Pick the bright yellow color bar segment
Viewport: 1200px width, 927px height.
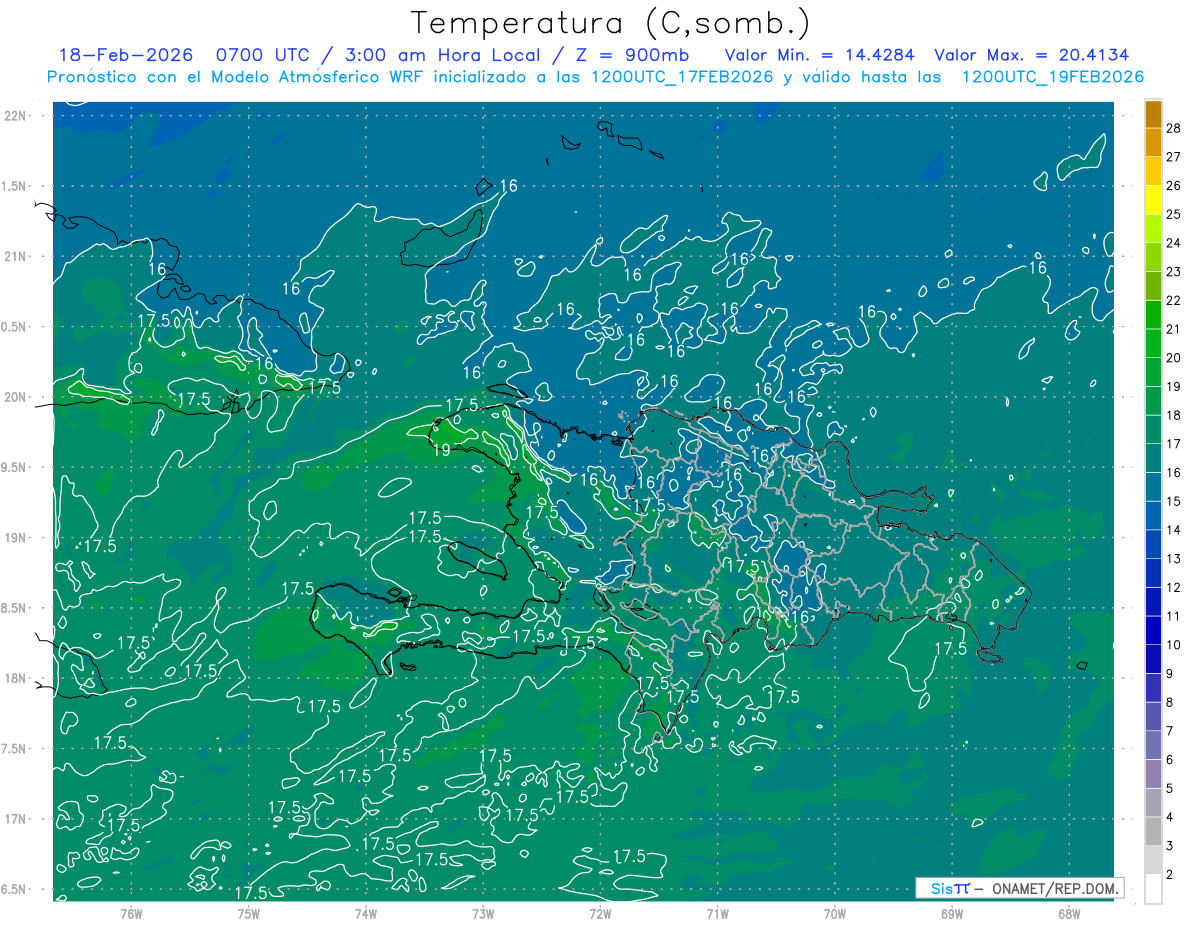pos(1154,201)
